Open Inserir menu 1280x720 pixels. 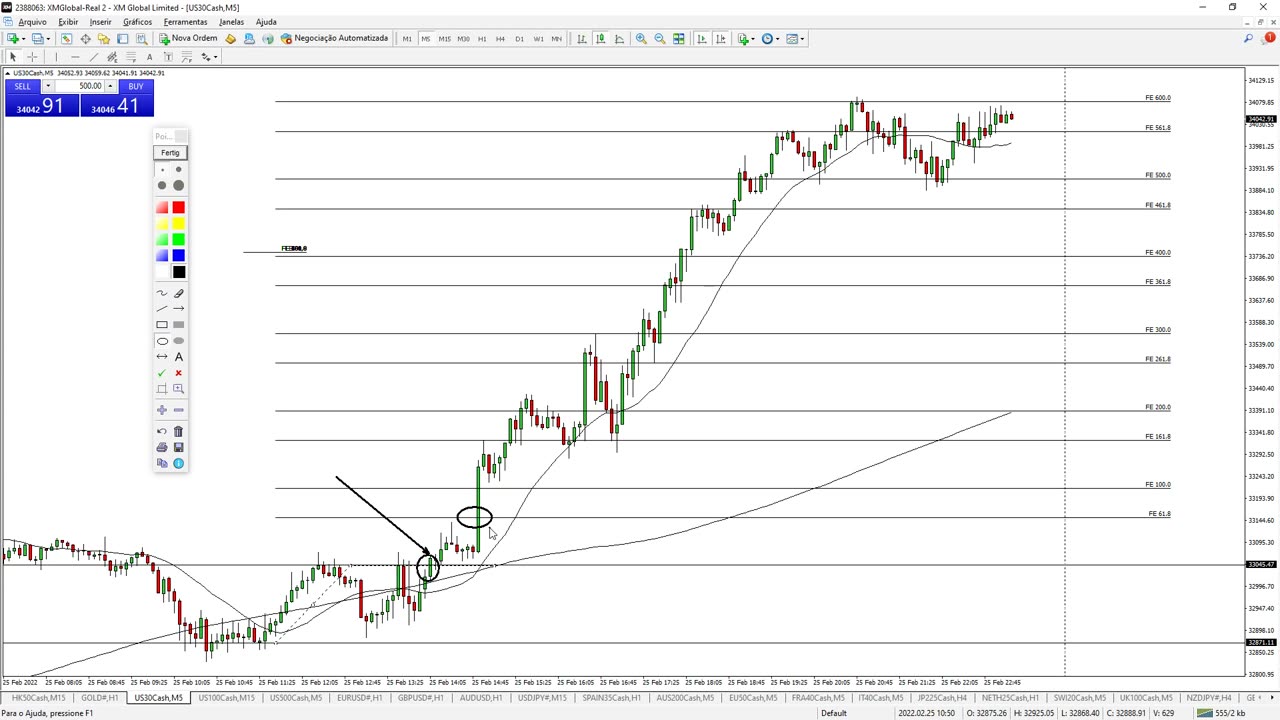[x=101, y=22]
